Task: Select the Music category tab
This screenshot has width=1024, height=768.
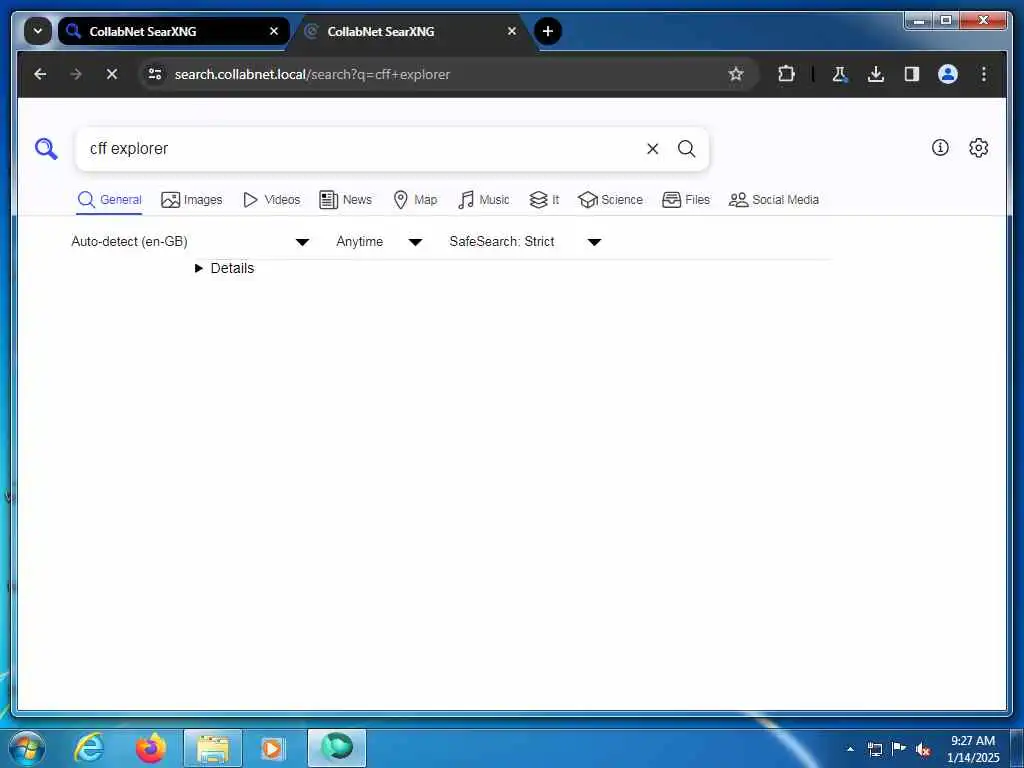Action: click(x=484, y=200)
